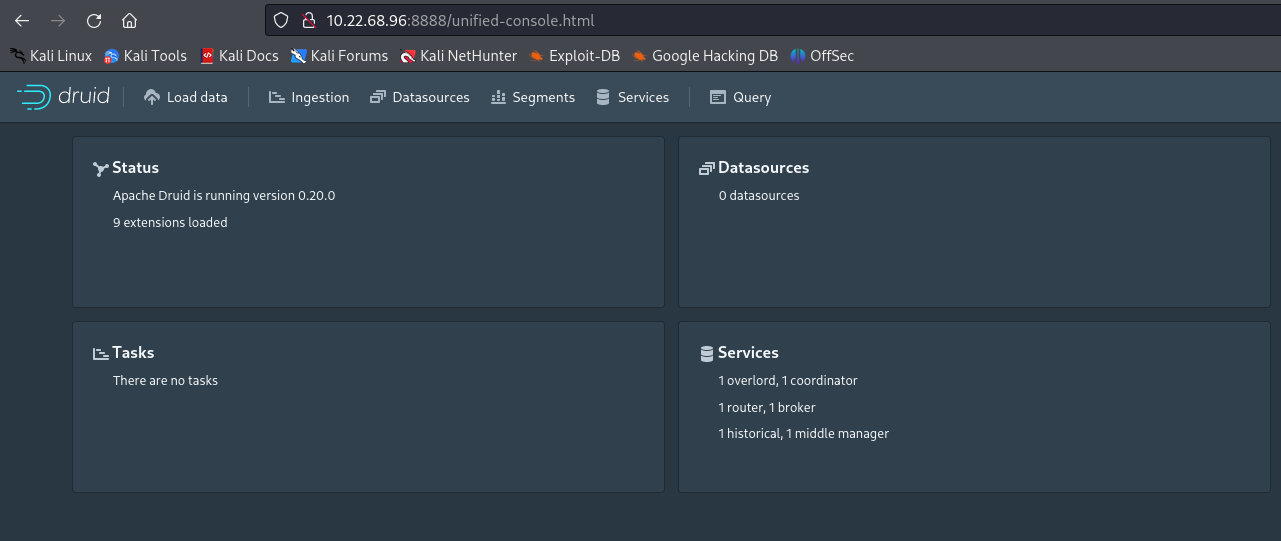This screenshot has width=1281, height=541.
Task: Open the Status card heading
Action: pos(135,168)
